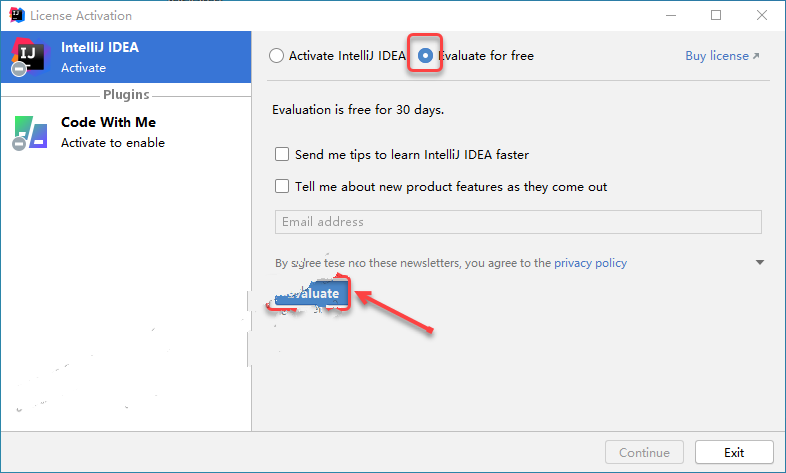
Task: Select IntelliJ IDEA Activate entry in sidebar
Action: [126, 57]
